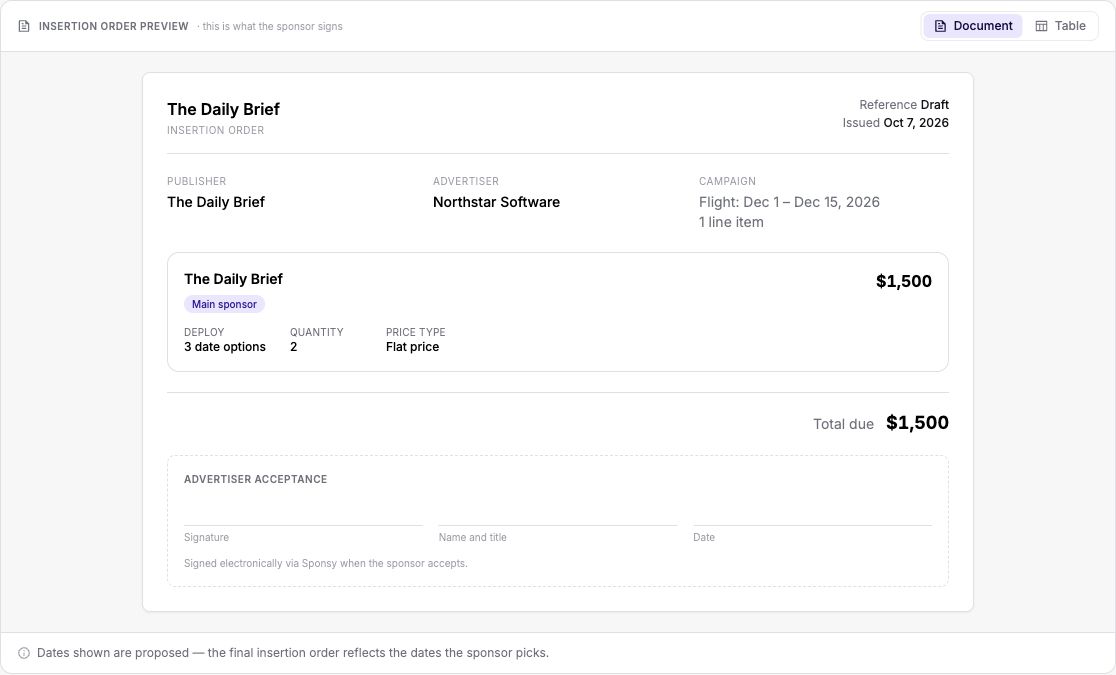The image size is (1116, 675).
Task: Switch to the Table view tab
Action: coord(1060,26)
